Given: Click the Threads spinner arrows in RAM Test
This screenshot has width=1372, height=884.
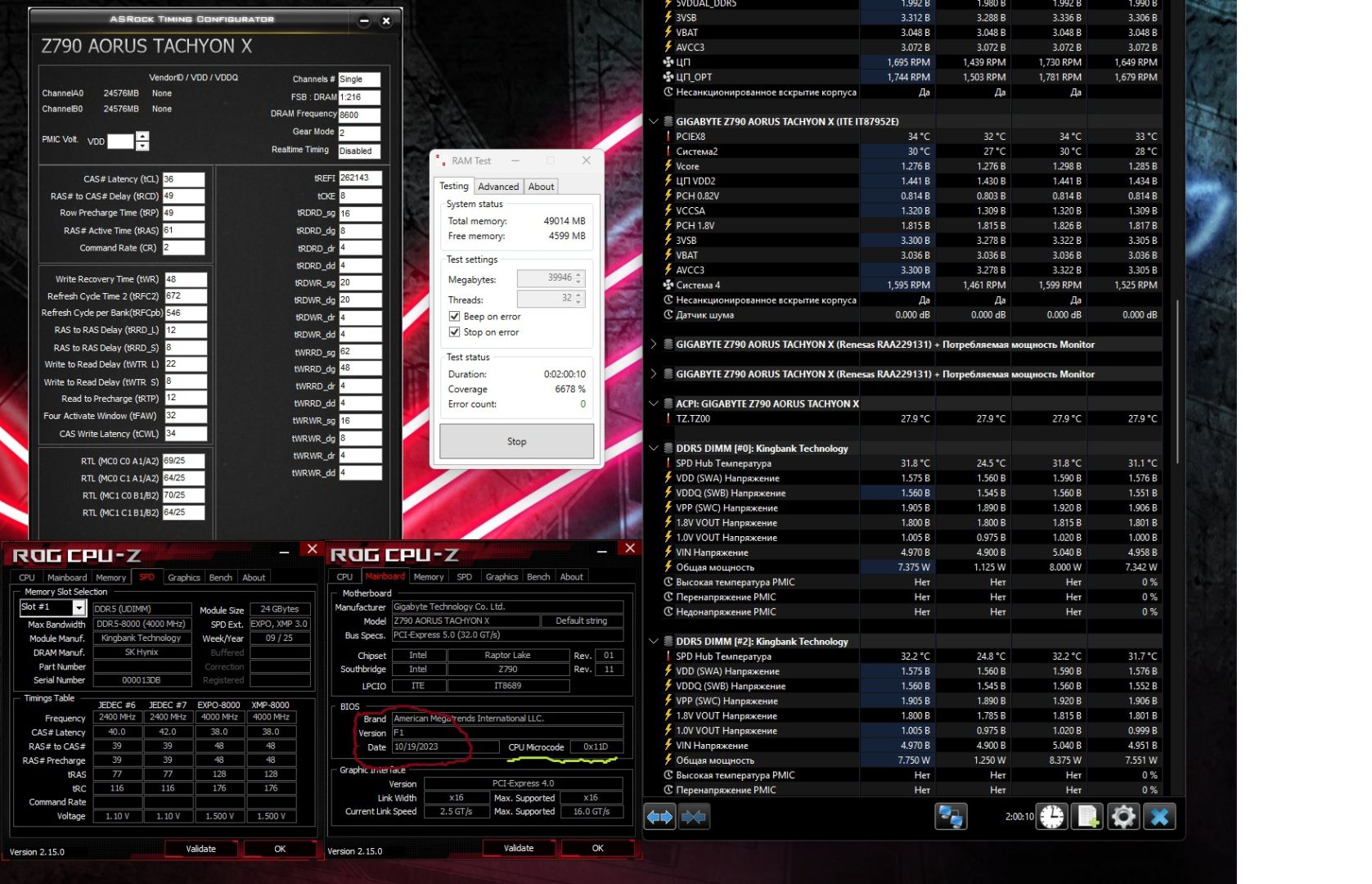Looking at the screenshot, I should click(578, 299).
